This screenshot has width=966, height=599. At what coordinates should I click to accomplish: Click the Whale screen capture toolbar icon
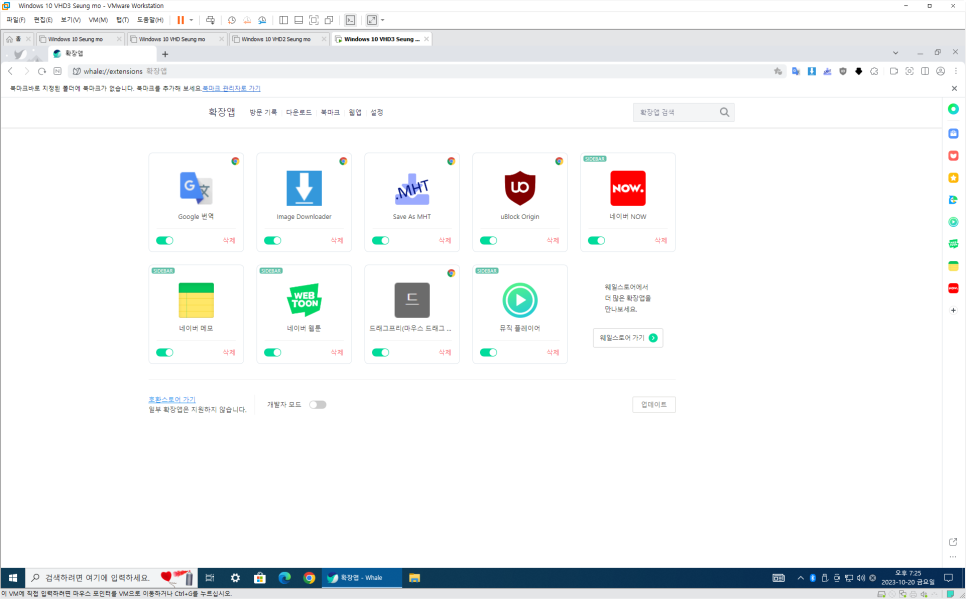(909, 71)
